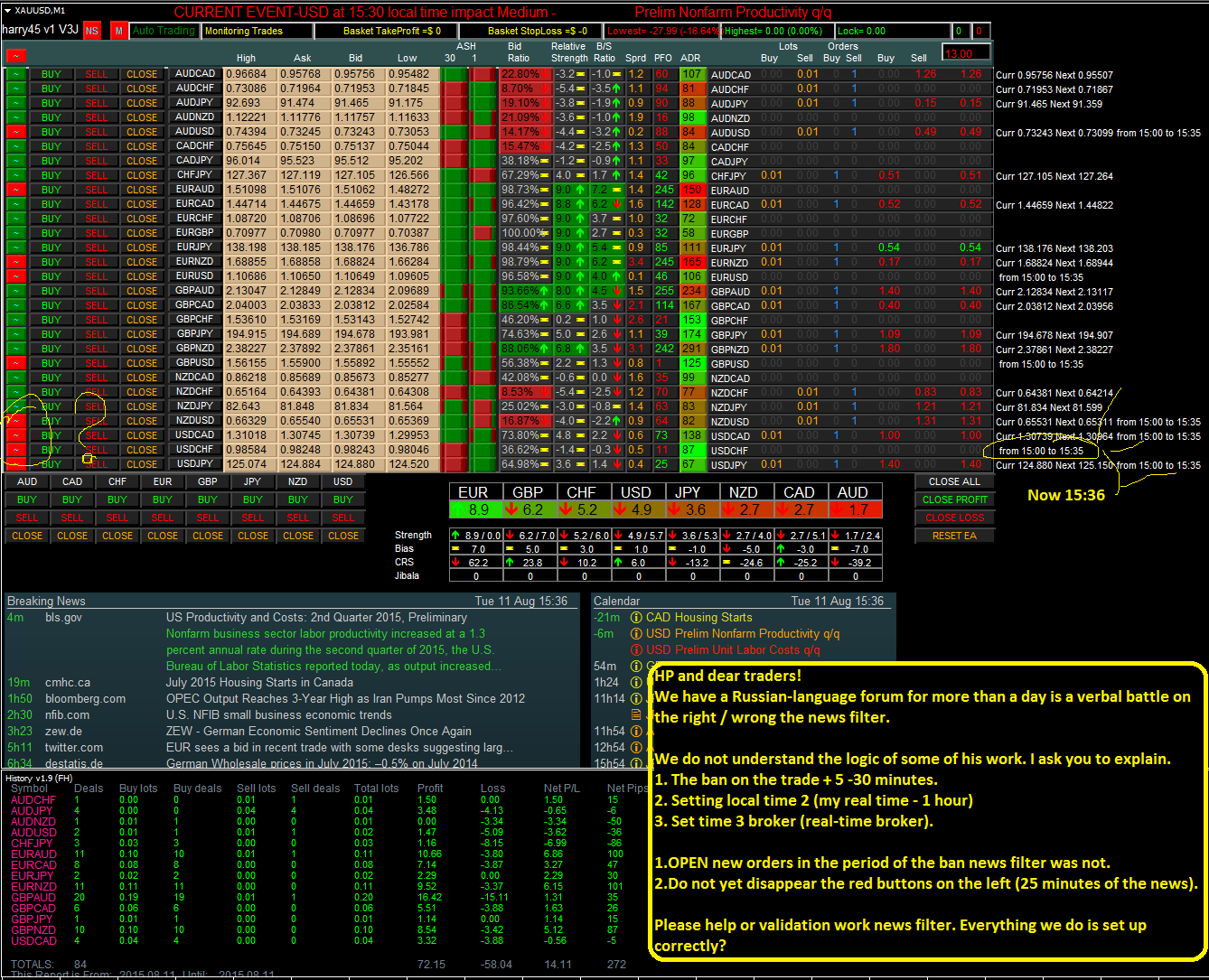Click the Basket TakeProfit =$ 0 box
Screen dimensions: 1209x980
pos(392,31)
